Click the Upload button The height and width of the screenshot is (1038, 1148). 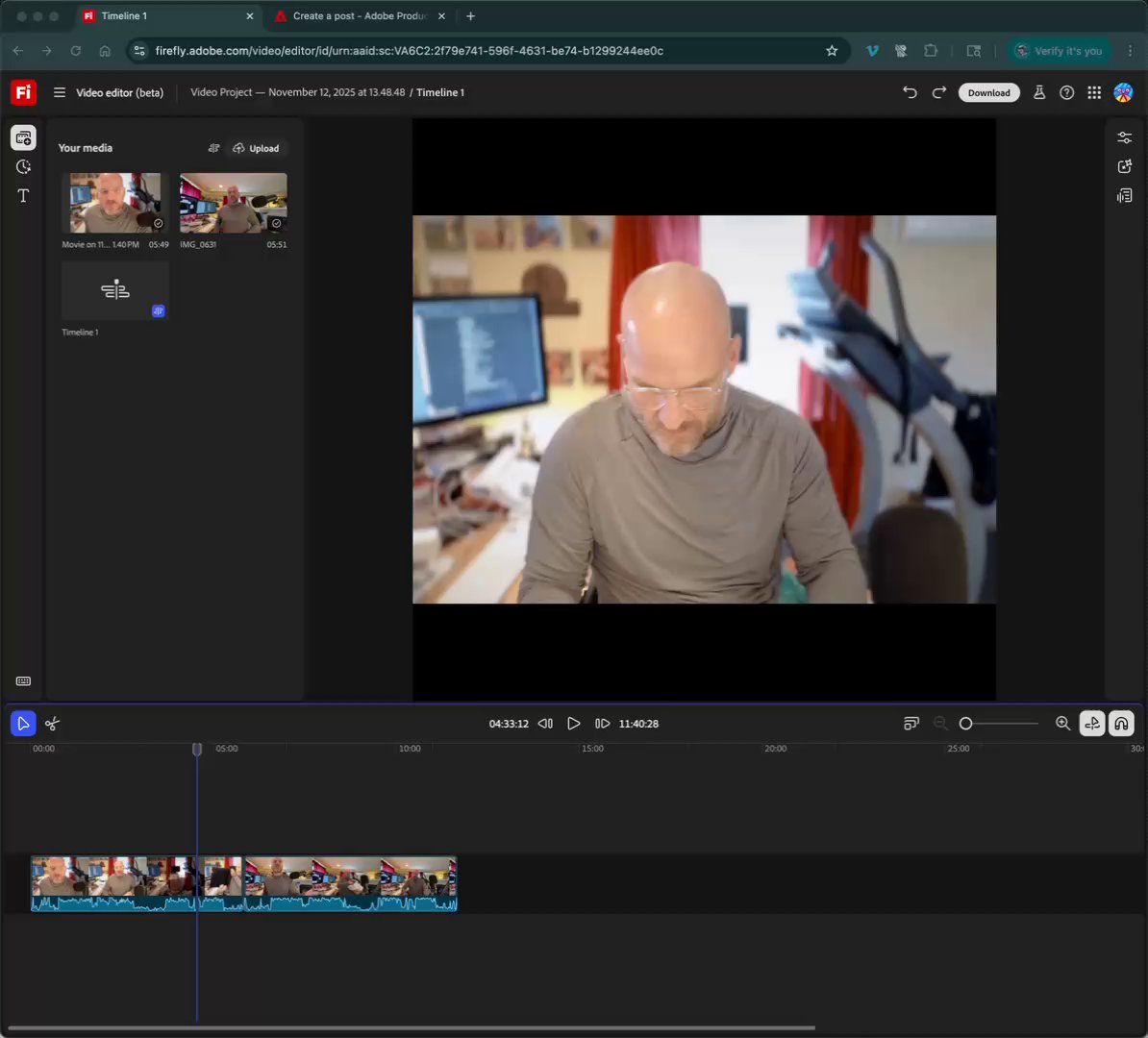[256, 148]
